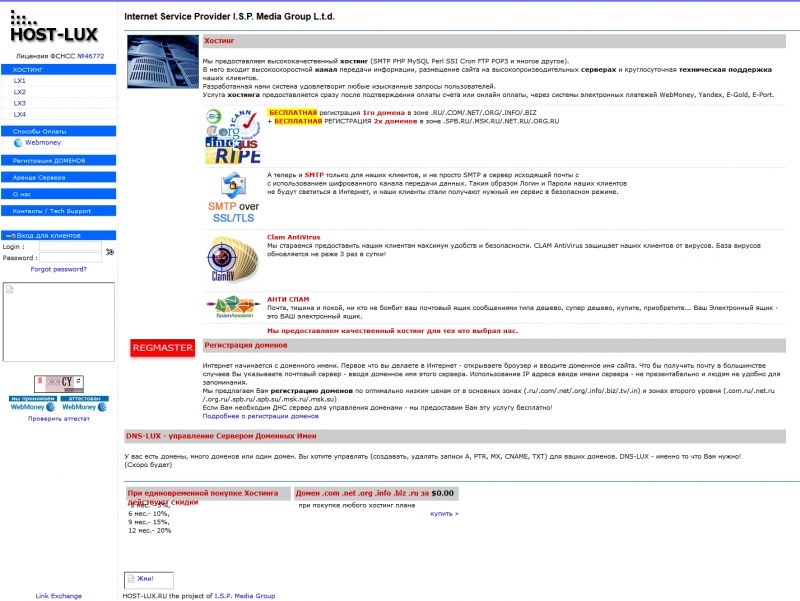The width and height of the screenshot is (800, 601).
Task: Open license number №46772 link
Action: tap(90, 56)
